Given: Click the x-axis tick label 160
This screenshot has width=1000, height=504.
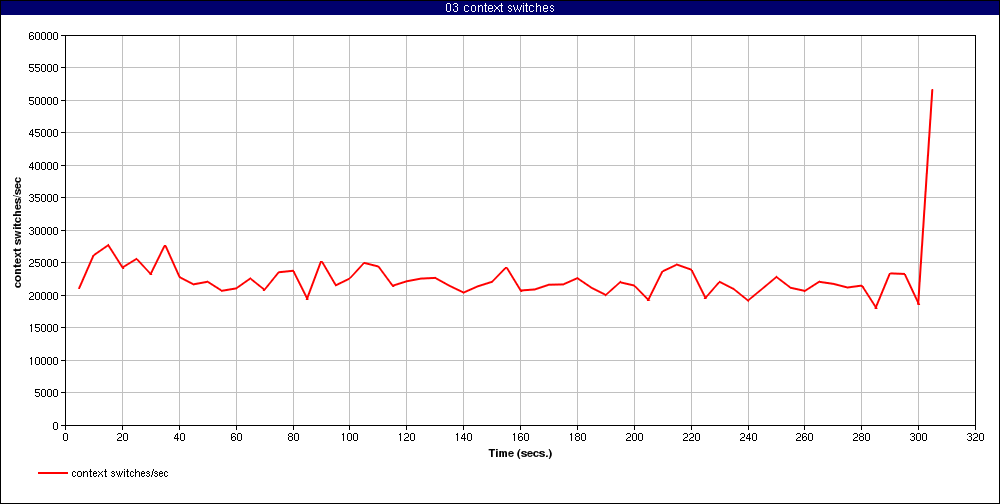Looking at the screenshot, I should [x=520, y=438].
